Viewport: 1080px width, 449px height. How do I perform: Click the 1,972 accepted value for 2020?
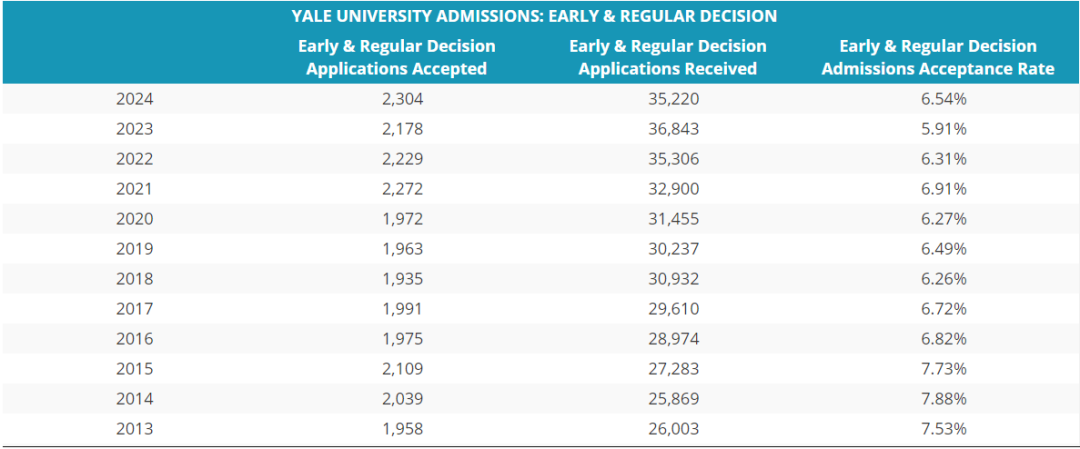tap(396, 219)
